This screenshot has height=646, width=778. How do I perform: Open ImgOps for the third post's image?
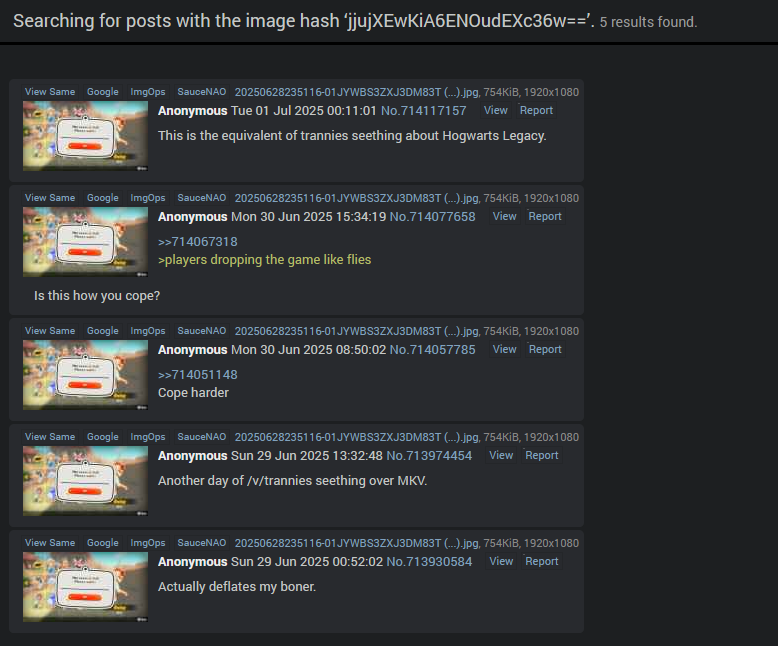pos(148,331)
